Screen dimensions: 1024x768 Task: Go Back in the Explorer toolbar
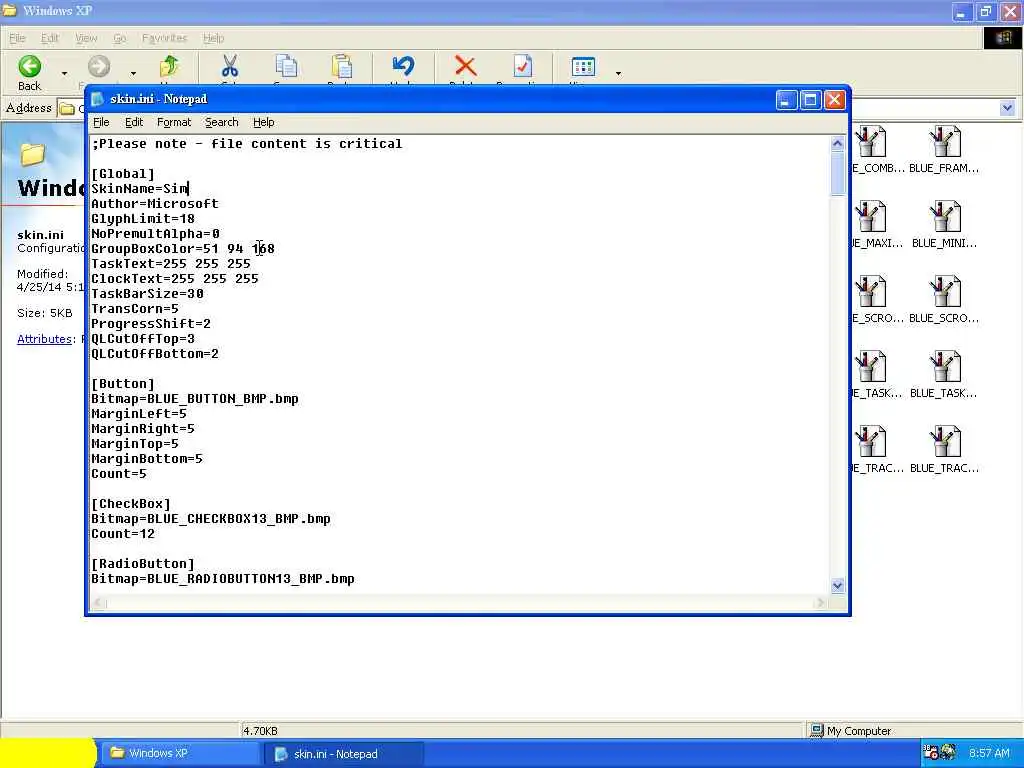tap(29, 72)
